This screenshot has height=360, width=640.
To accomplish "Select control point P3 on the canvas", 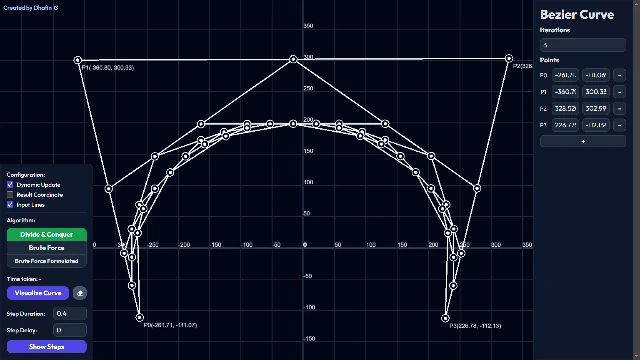I will 445,318.
